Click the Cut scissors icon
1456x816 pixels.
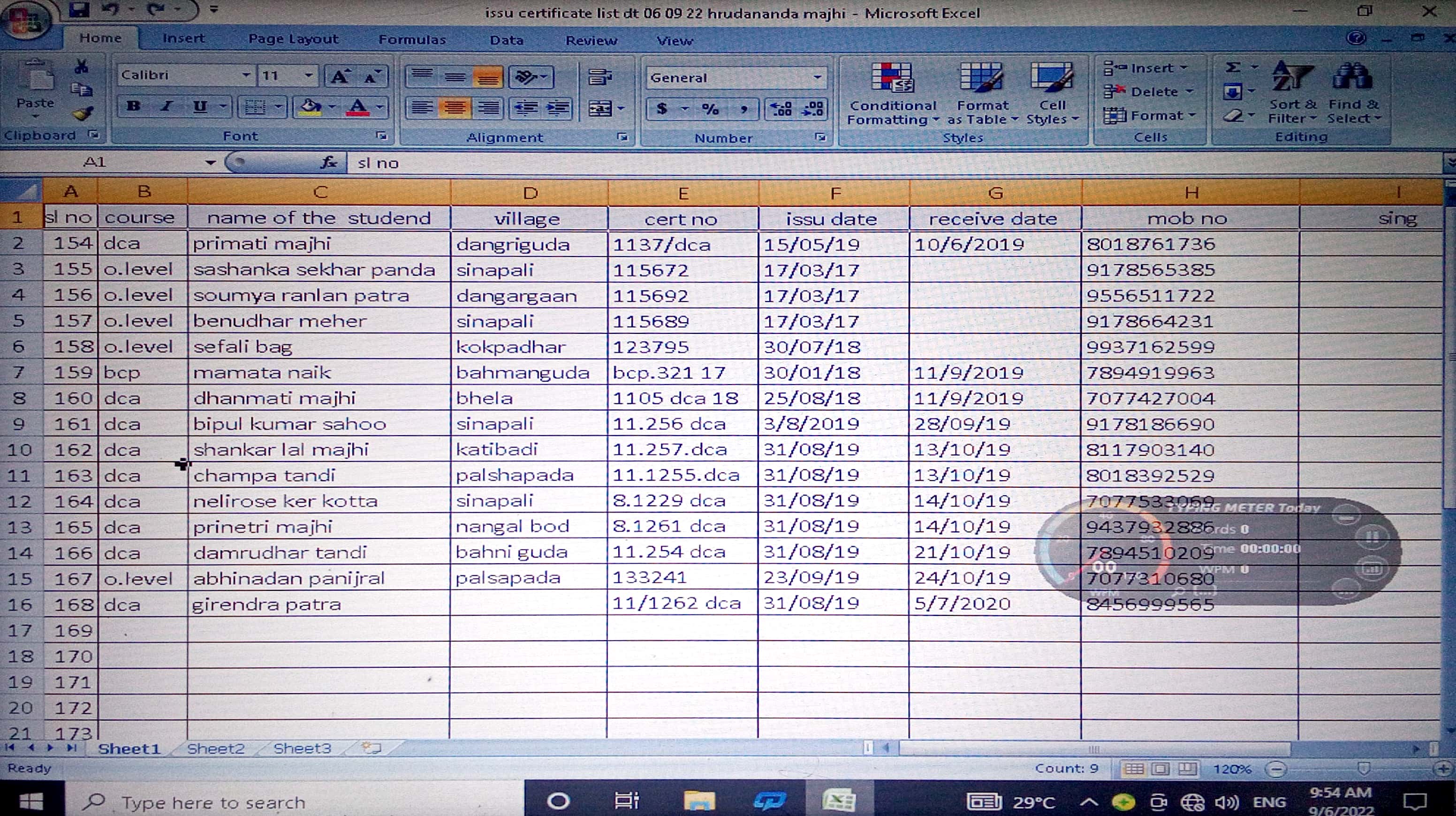point(82,67)
